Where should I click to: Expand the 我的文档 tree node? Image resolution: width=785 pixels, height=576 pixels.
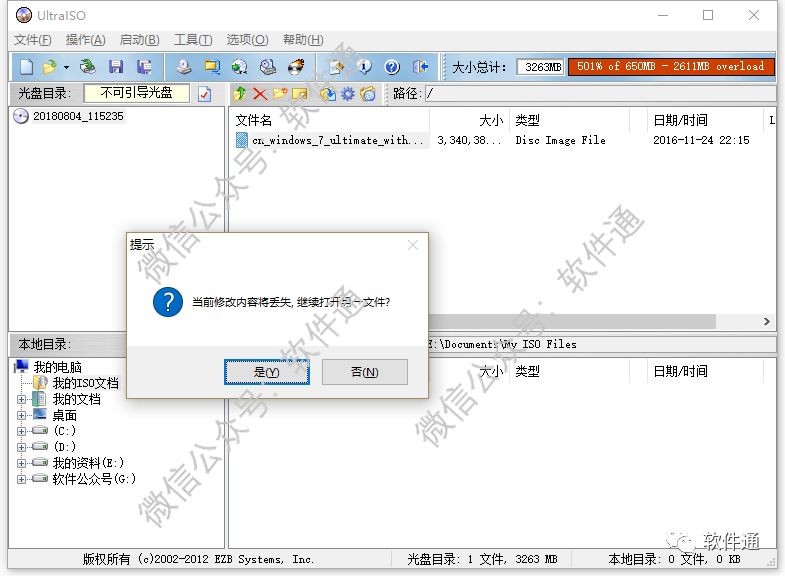pyautogui.click(x=21, y=399)
